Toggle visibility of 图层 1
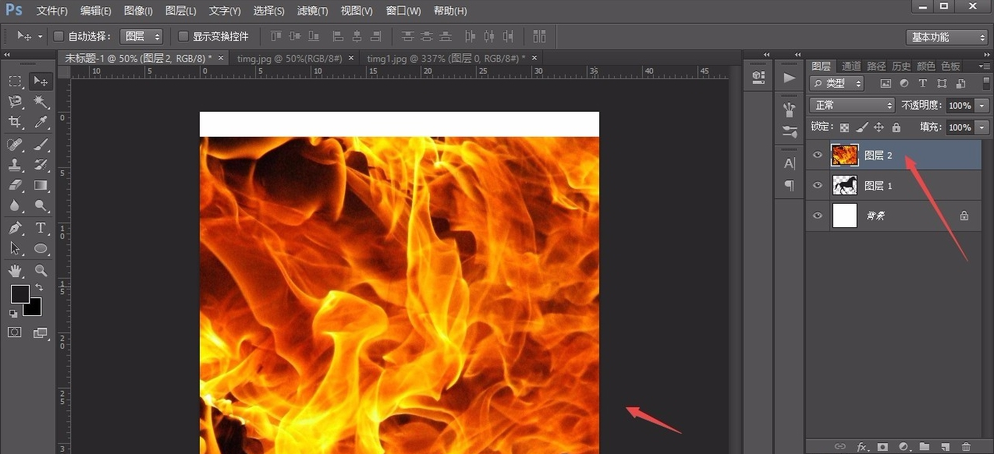 point(818,185)
